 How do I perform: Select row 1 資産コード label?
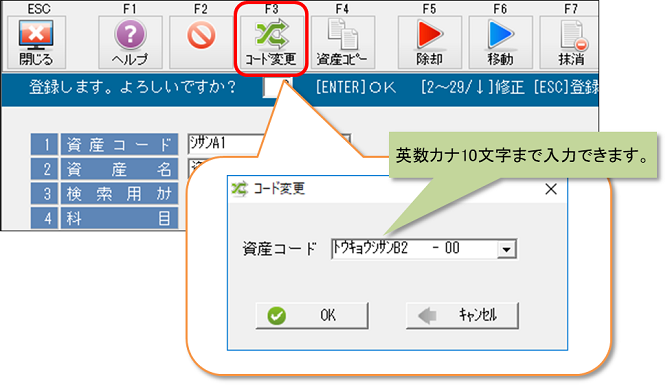pyautogui.click(x=119, y=144)
